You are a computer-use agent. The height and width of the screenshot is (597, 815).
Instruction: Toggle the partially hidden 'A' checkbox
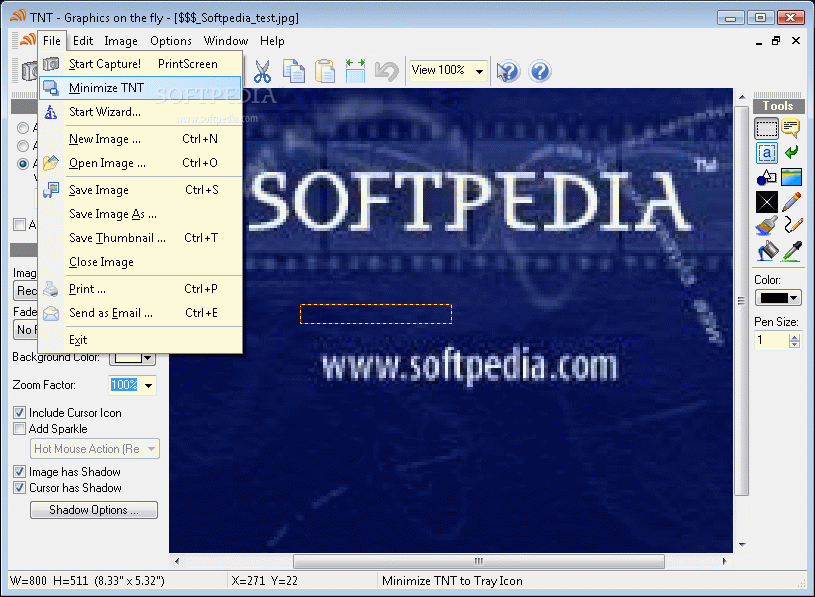tap(19, 224)
